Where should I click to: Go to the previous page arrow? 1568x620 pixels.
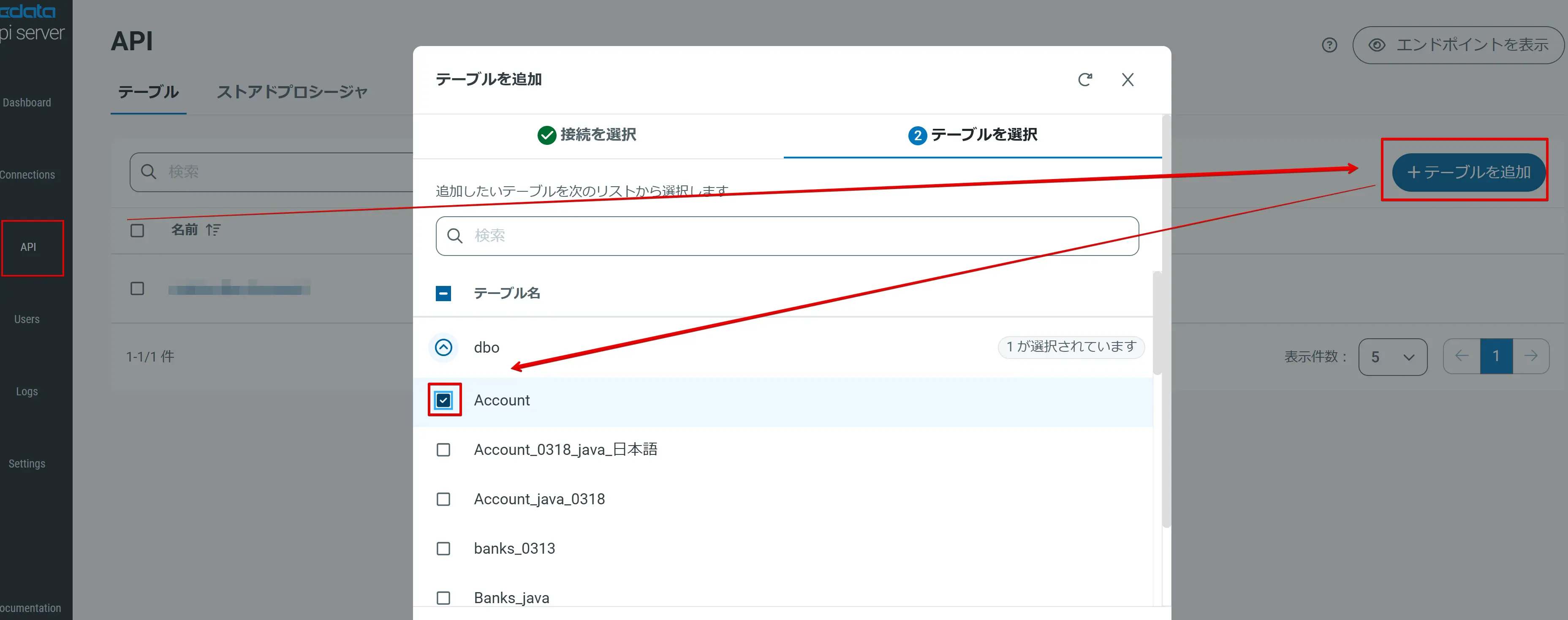[x=1462, y=356]
